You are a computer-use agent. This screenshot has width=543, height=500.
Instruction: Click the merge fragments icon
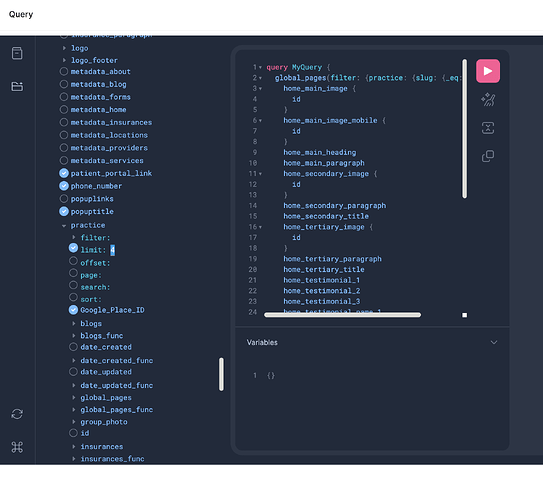pyautogui.click(x=488, y=128)
